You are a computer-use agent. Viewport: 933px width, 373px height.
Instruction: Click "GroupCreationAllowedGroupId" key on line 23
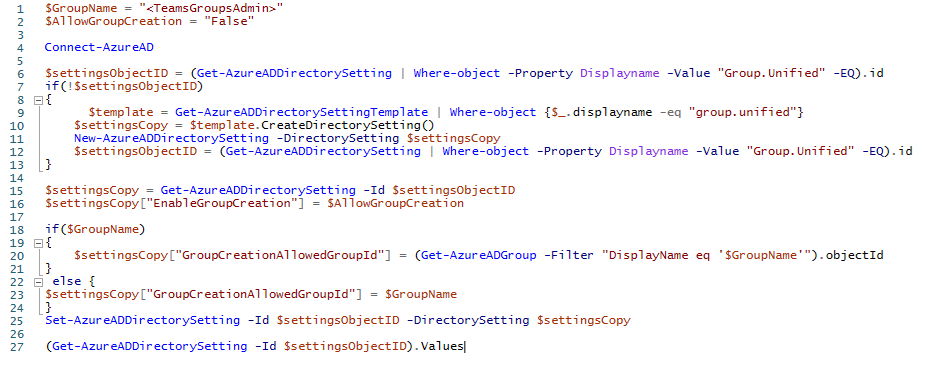255,294
